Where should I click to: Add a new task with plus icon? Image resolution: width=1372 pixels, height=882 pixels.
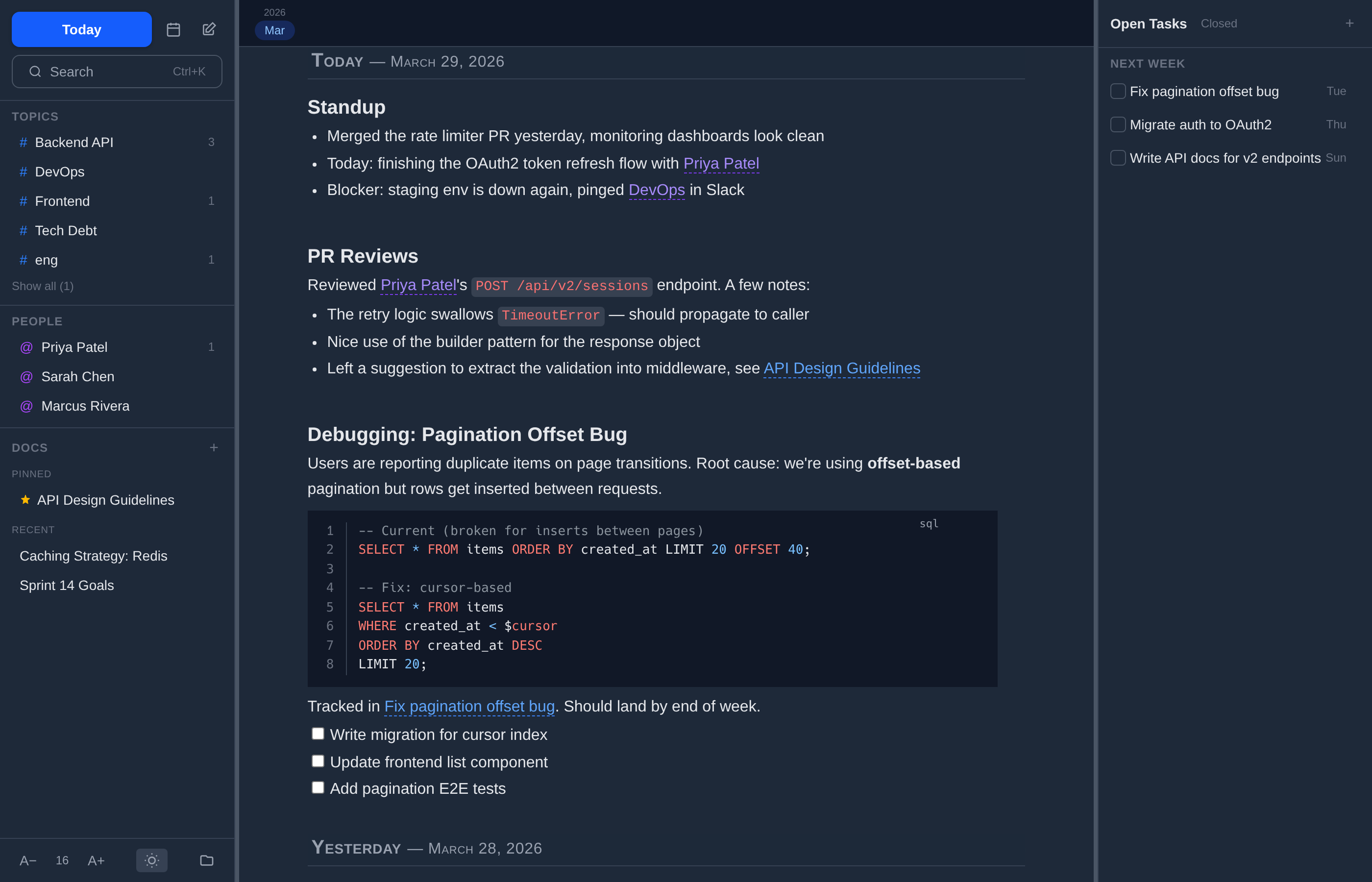point(1349,24)
